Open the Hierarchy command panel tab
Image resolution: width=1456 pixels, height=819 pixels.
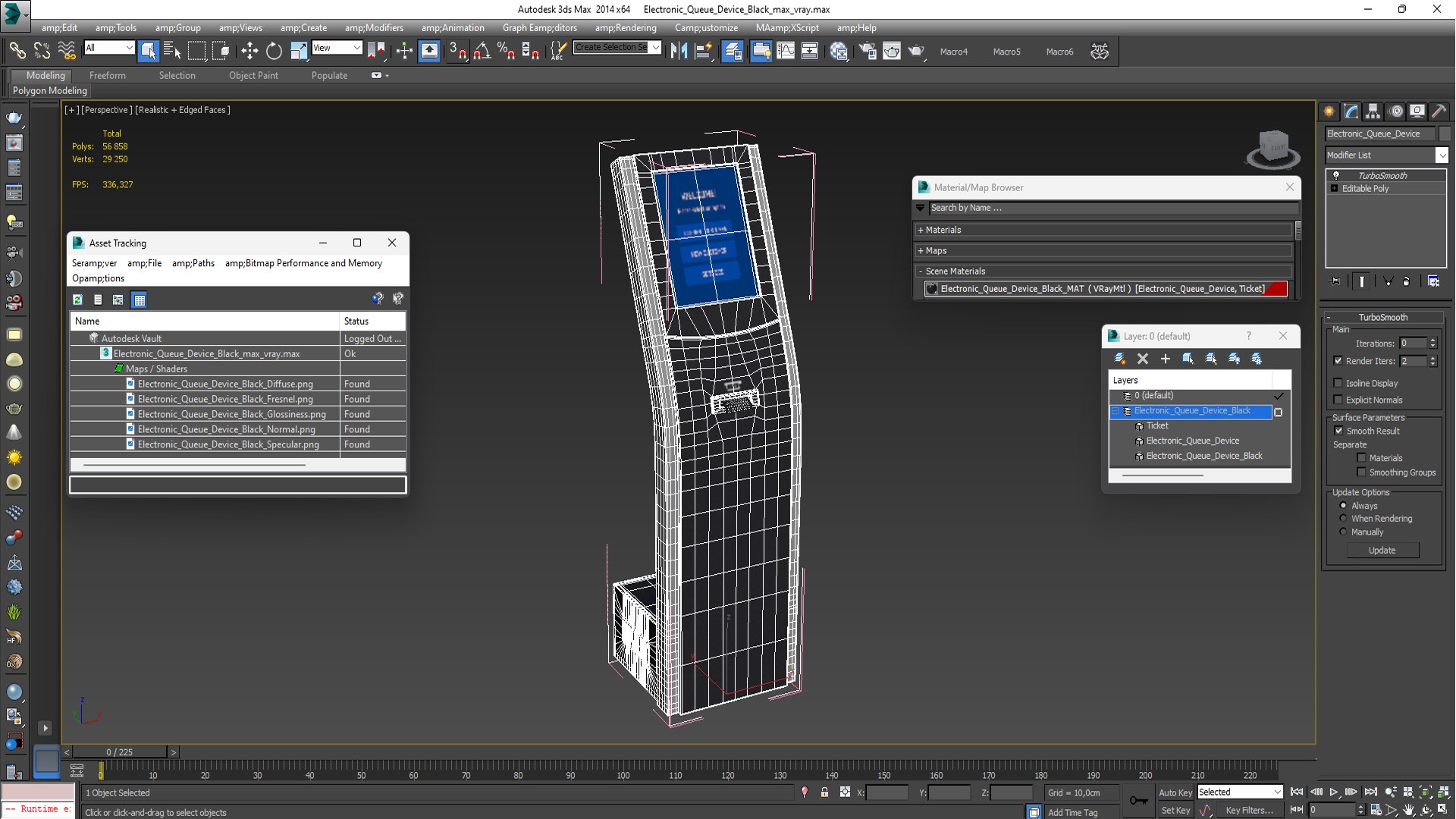(x=1373, y=111)
